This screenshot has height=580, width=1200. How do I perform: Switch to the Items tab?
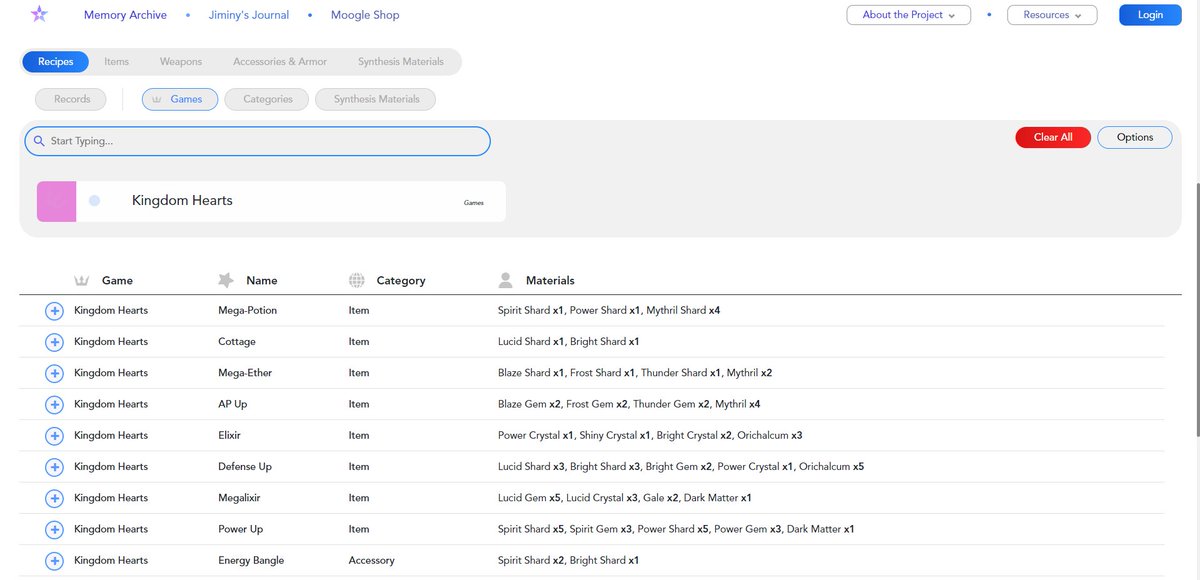[117, 62]
